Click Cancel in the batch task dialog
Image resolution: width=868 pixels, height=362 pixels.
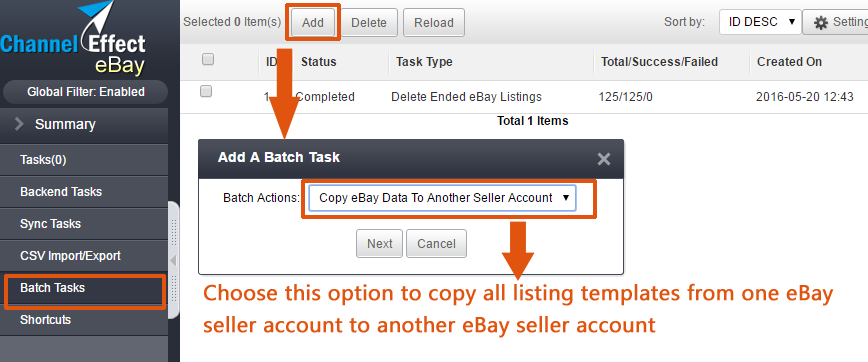point(436,244)
